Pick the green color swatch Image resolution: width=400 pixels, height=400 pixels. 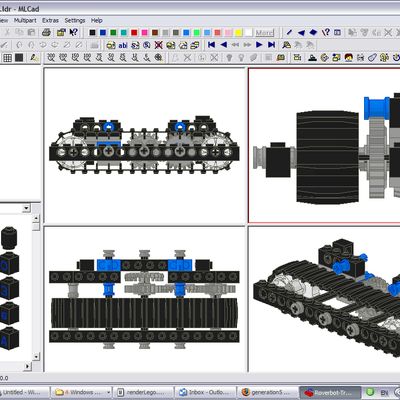point(113,33)
